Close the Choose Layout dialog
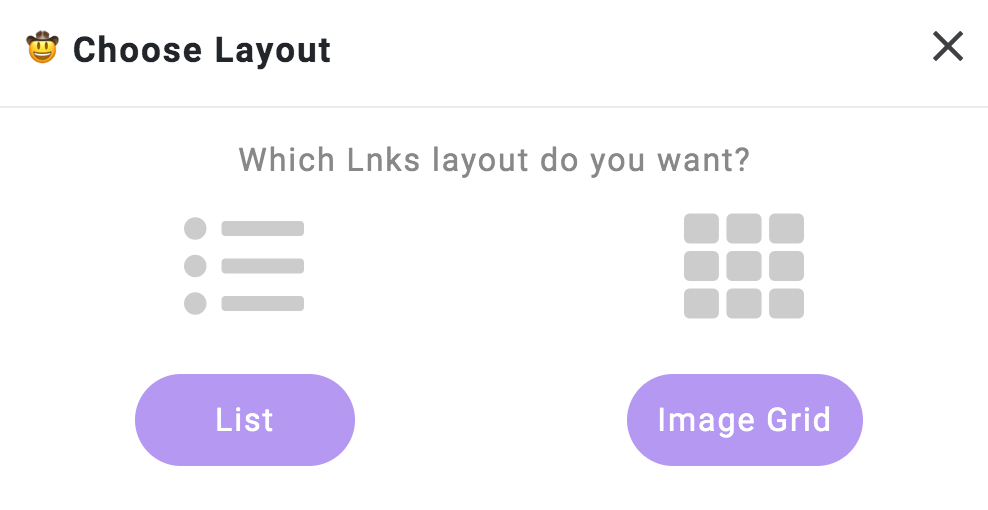The width and height of the screenshot is (988, 510). tap(948, 47)
